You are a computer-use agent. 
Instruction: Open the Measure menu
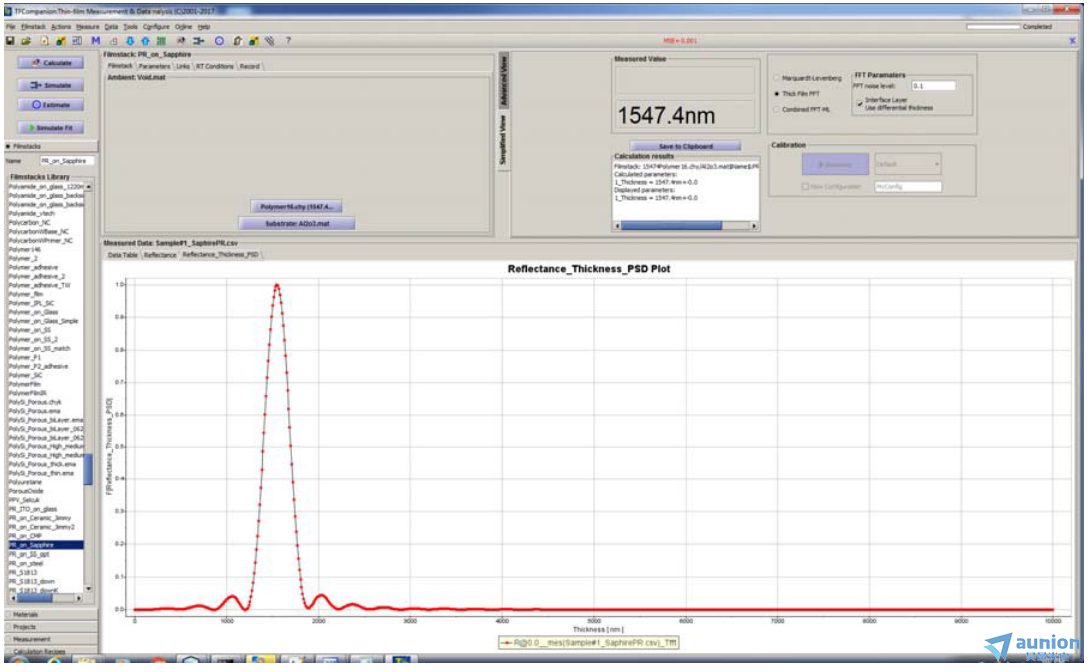pos(88,26)
